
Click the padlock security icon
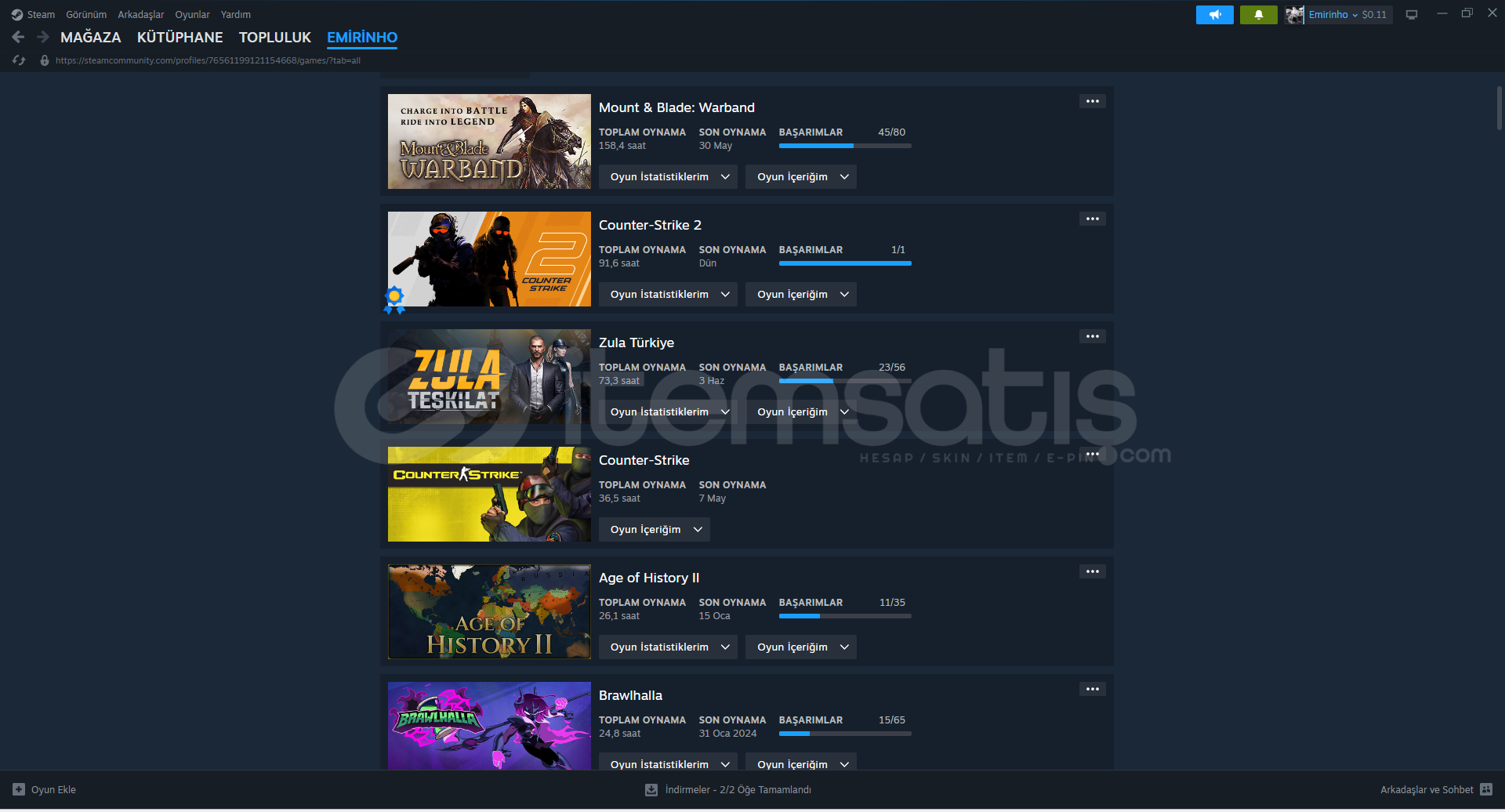pos(45,60)
